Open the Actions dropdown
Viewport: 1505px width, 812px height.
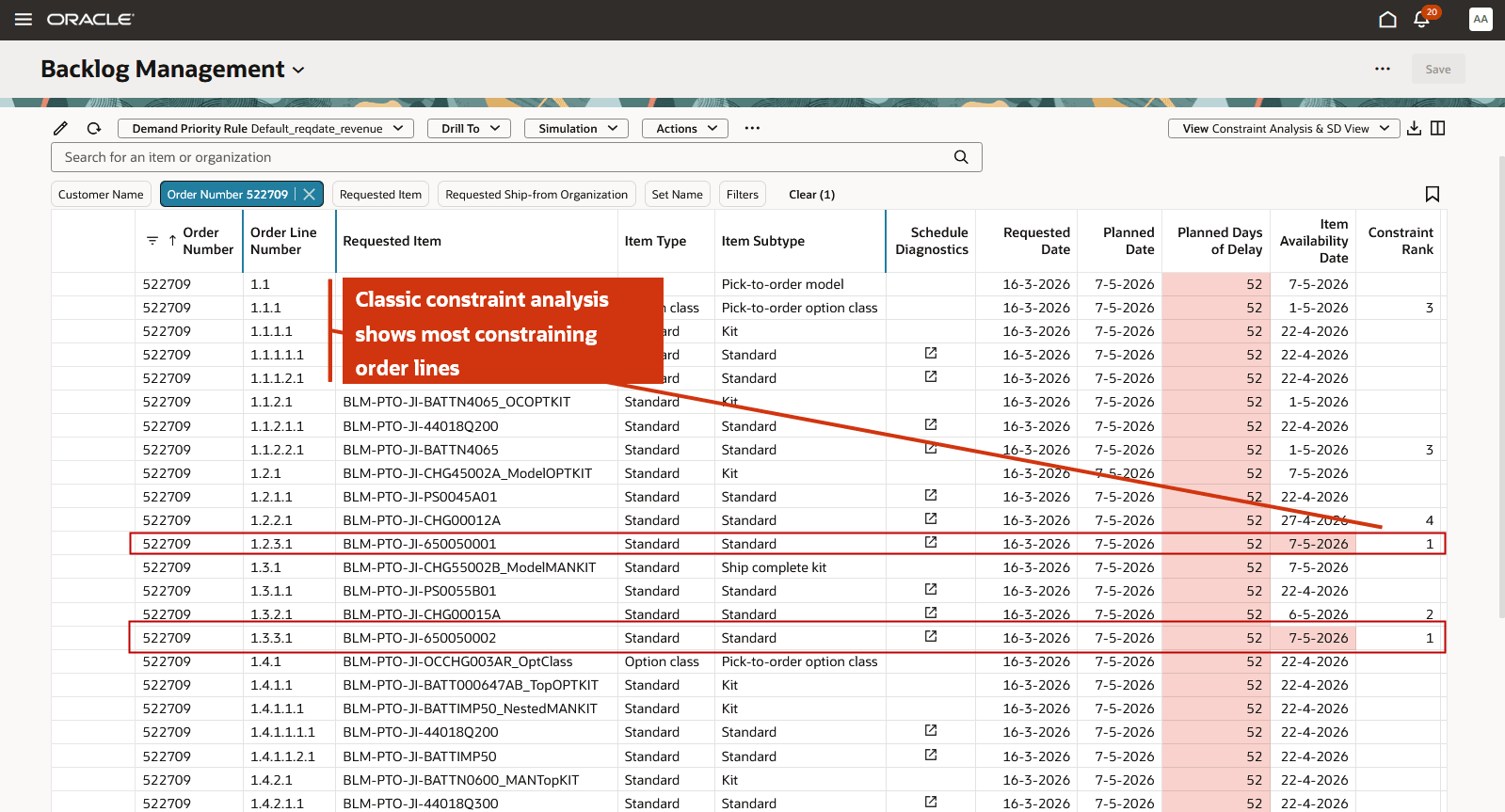[x=685, y=128]
